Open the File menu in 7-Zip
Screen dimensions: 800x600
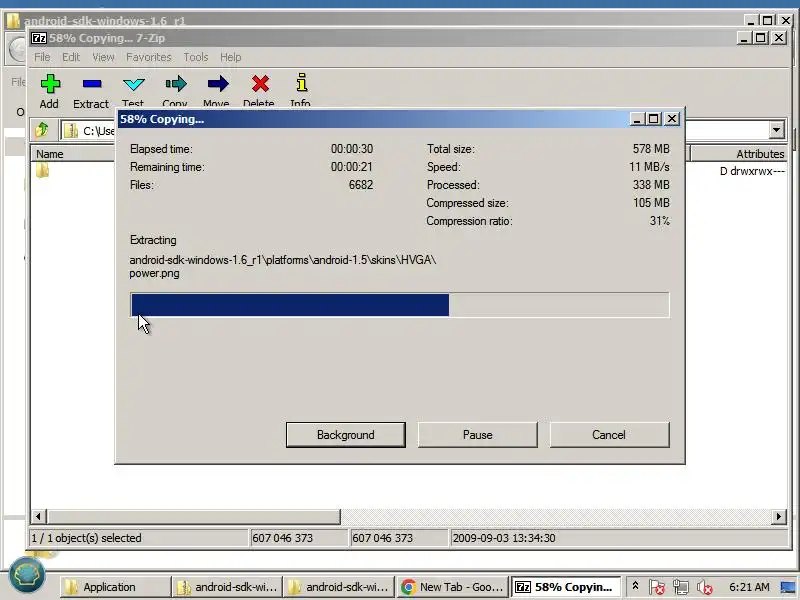42,57
